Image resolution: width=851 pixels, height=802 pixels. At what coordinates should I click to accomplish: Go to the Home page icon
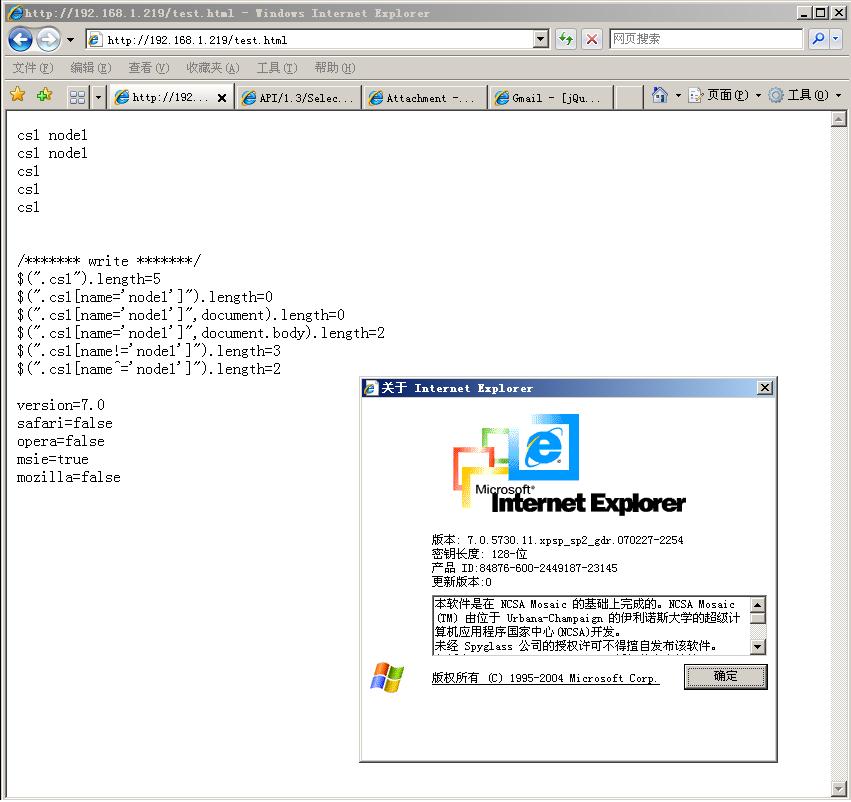660,96
